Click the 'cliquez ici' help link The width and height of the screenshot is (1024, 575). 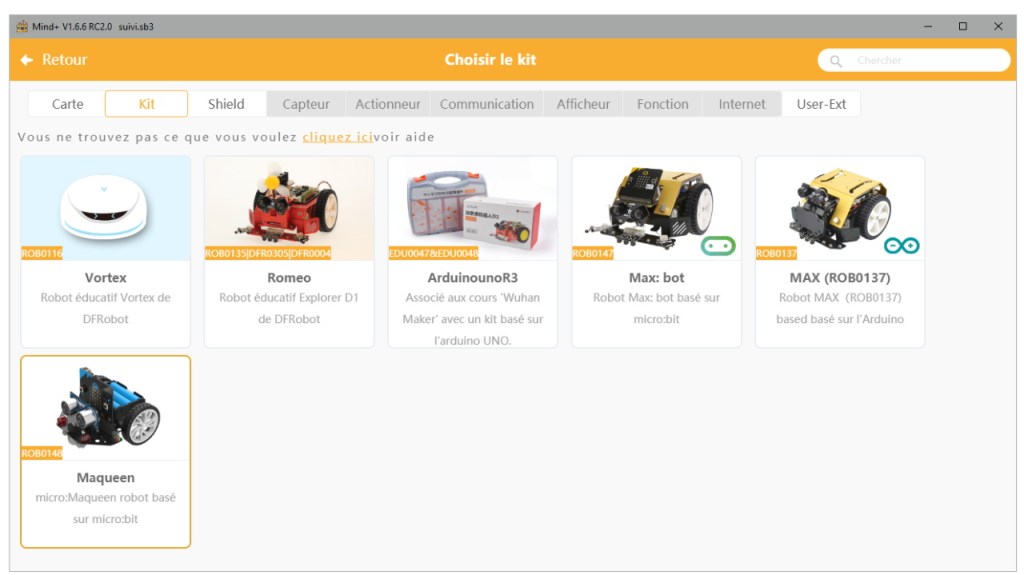coord(337,137)
